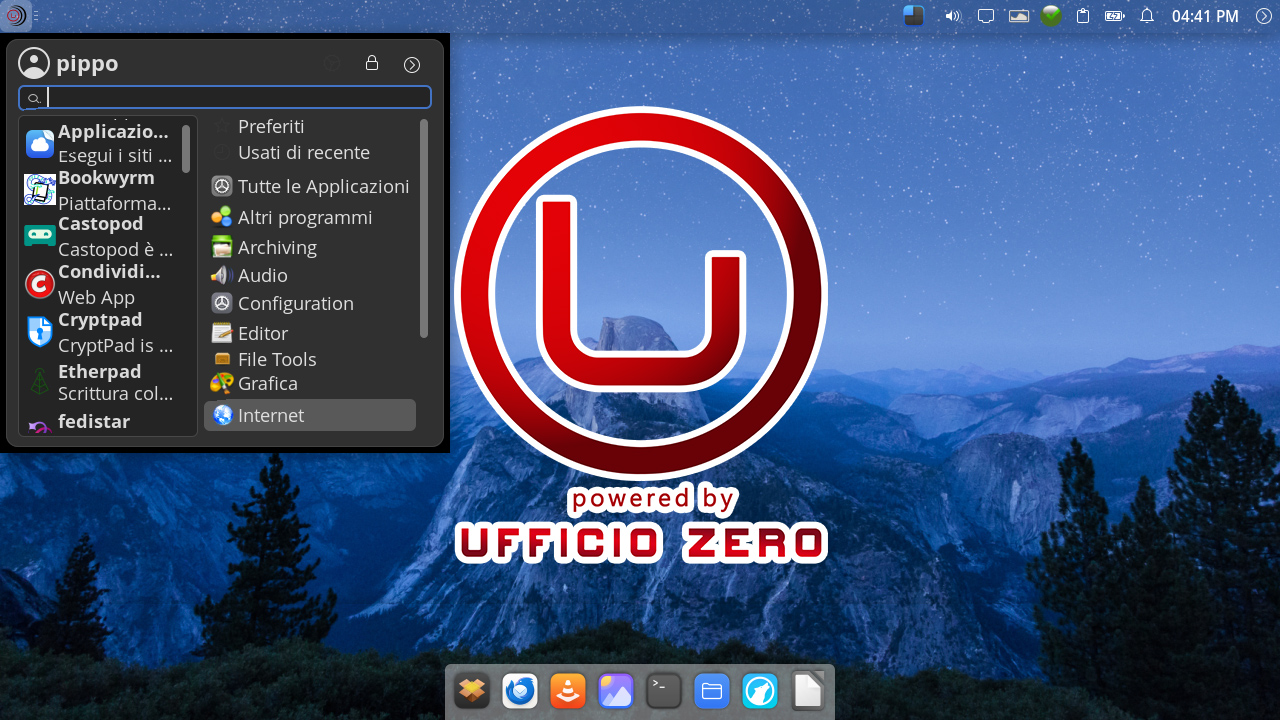1280x720 pixels.
Task: Select the Archiving category
Action: point(310,248)
